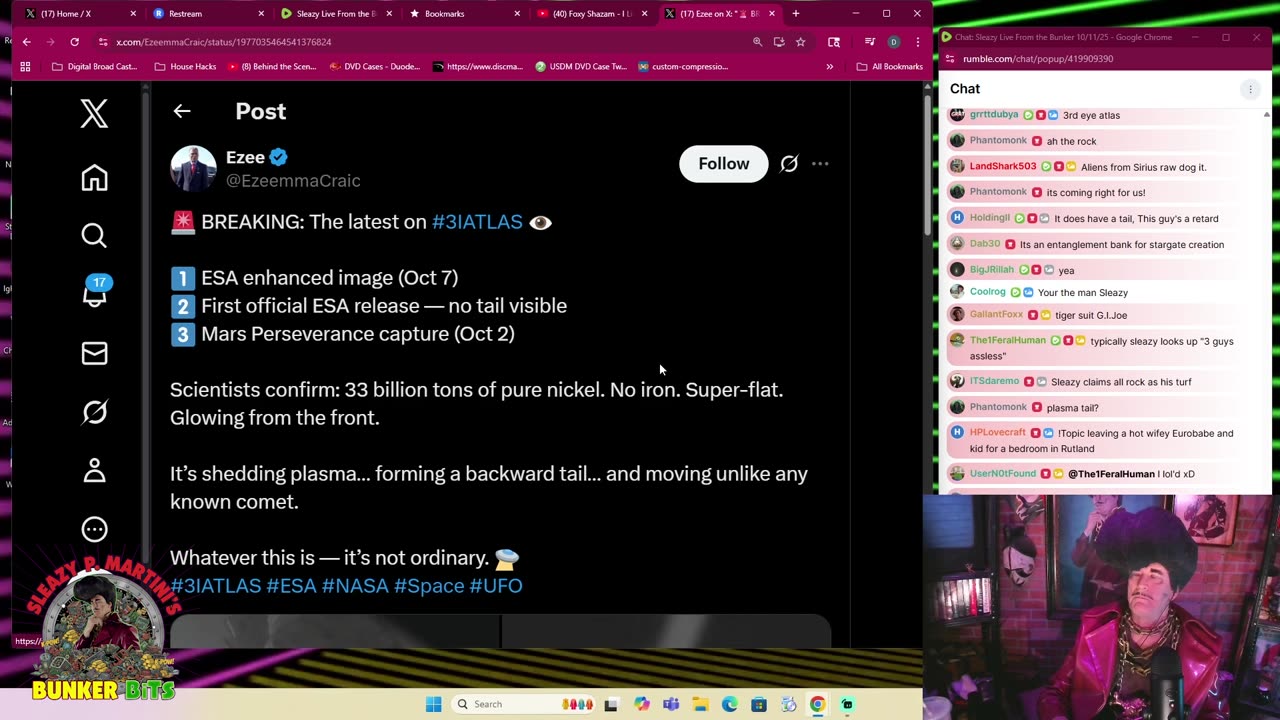
Task: Click the Grok icon beside Follow button
Action: click(x=789, y=164)
